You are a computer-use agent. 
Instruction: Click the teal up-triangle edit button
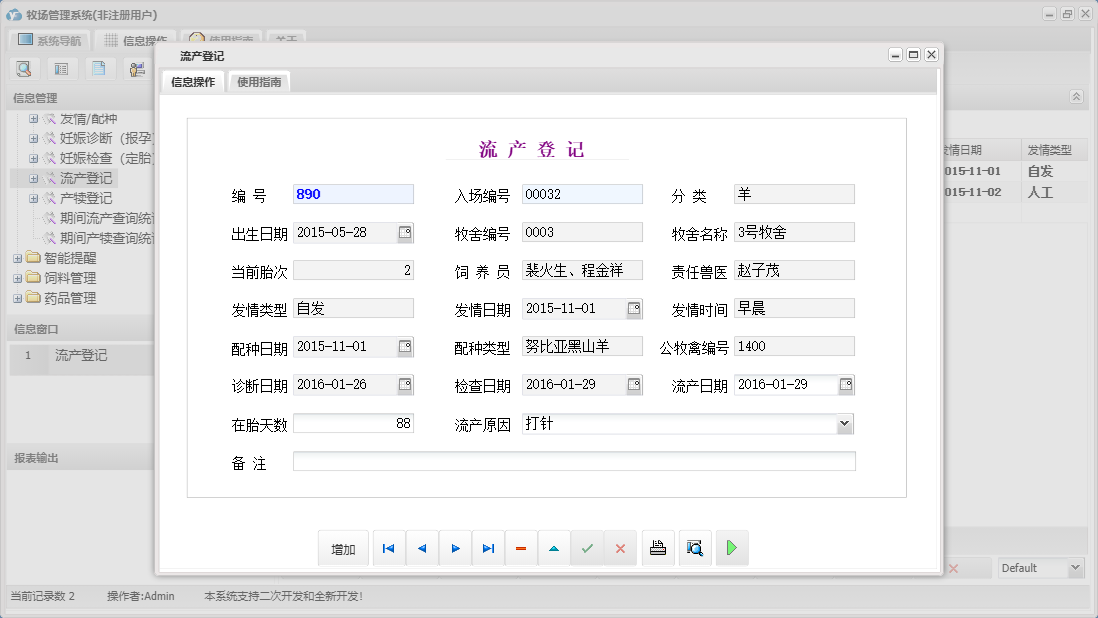coord(554,548)
